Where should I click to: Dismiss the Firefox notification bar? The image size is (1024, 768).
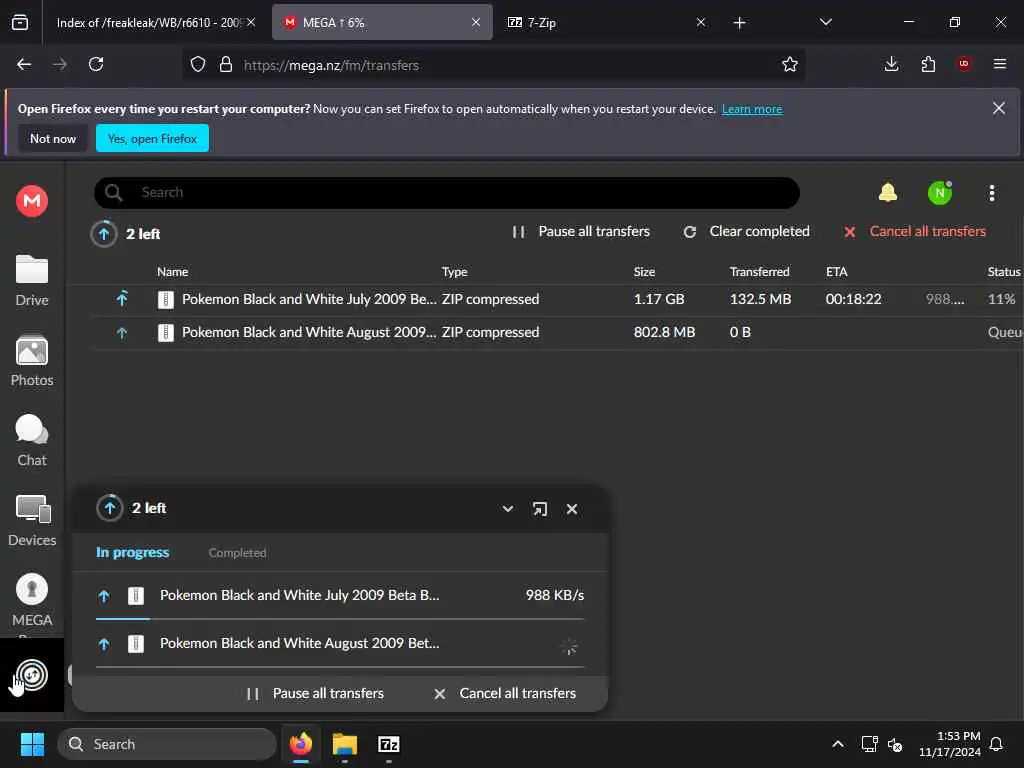tap(999, 108)
